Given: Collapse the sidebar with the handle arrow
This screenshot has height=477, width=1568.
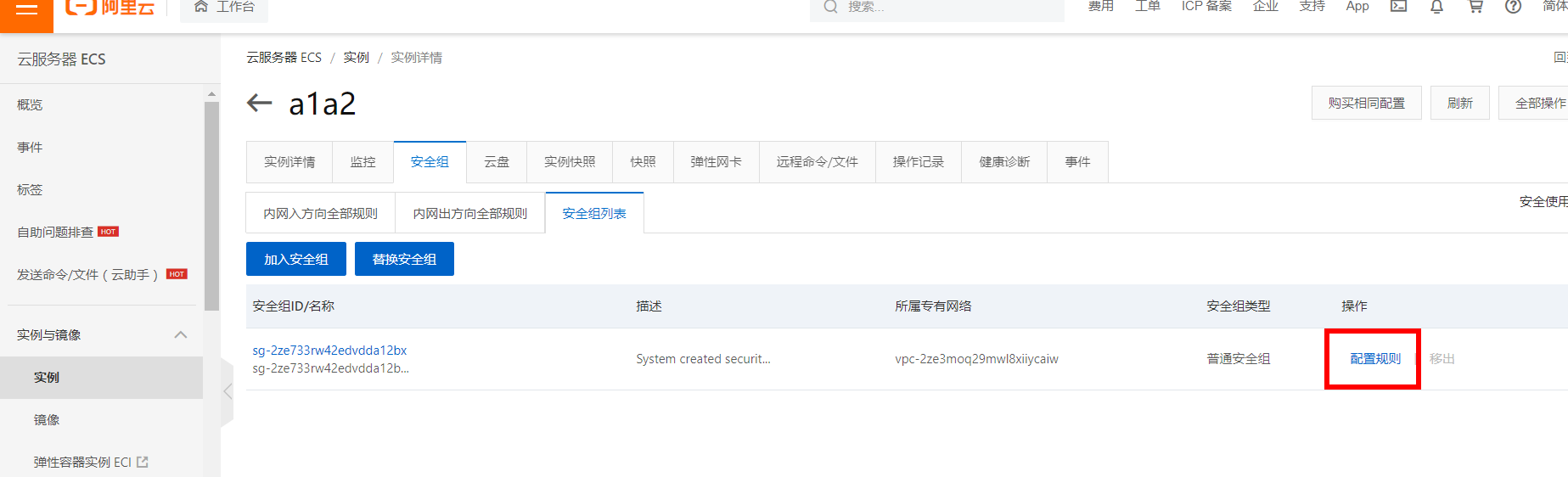Looking at the screenshot, I should pyautogui.click(x=227, y=391).
